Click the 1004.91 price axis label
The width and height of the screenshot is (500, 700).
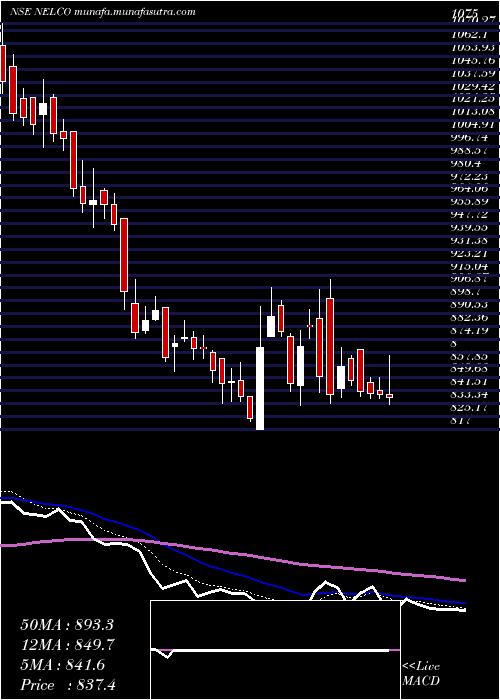(x=473, y=125)
